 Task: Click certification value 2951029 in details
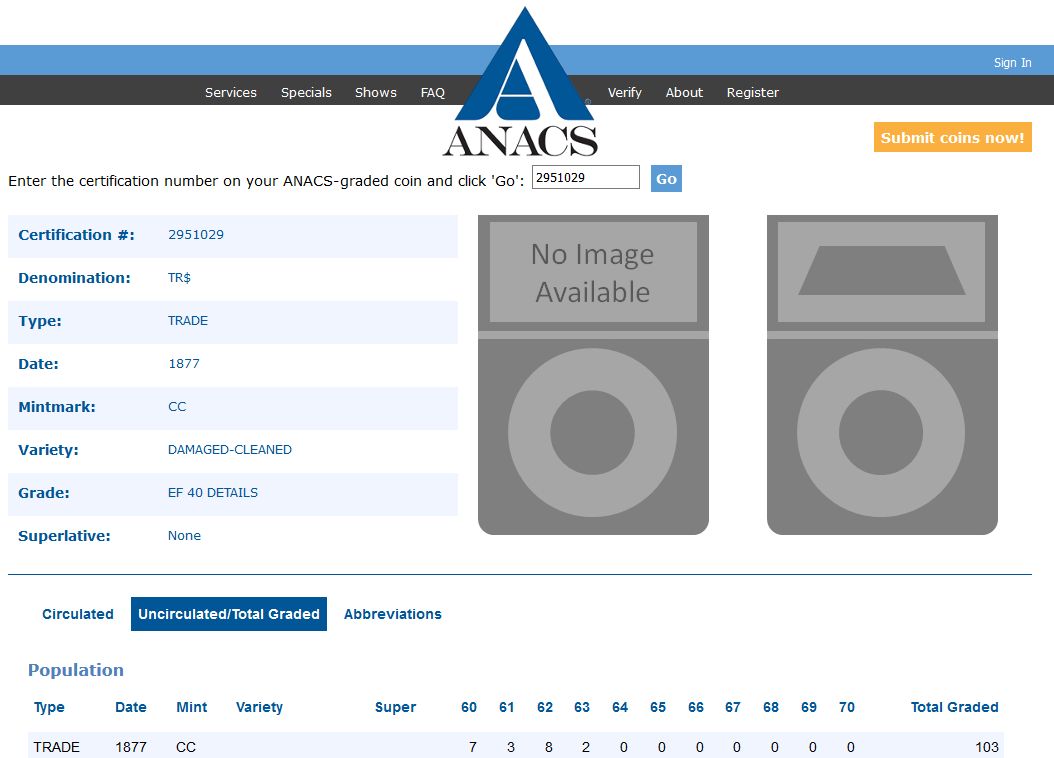tap(196, 235)
